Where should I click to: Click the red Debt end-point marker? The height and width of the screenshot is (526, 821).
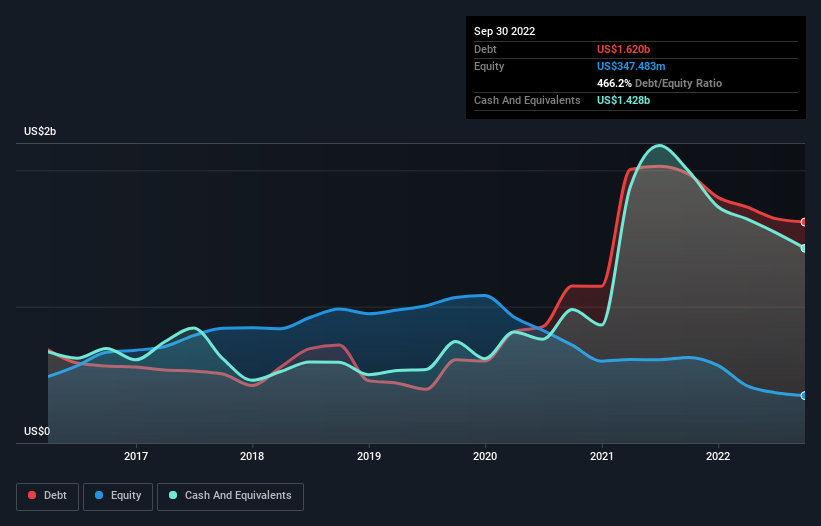coord(804,222)
